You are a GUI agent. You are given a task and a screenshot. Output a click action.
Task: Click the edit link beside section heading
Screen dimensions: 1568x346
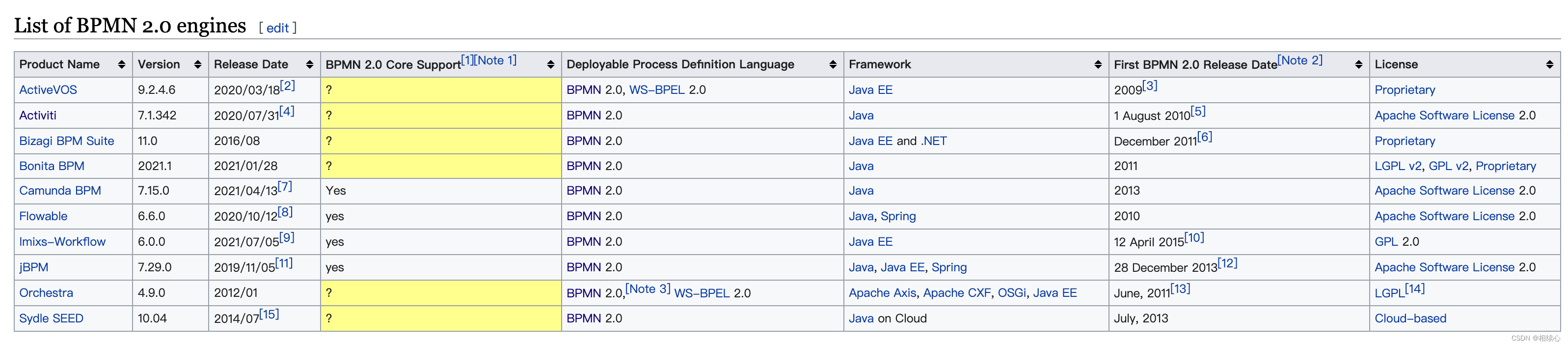click(x=277, y=28)
